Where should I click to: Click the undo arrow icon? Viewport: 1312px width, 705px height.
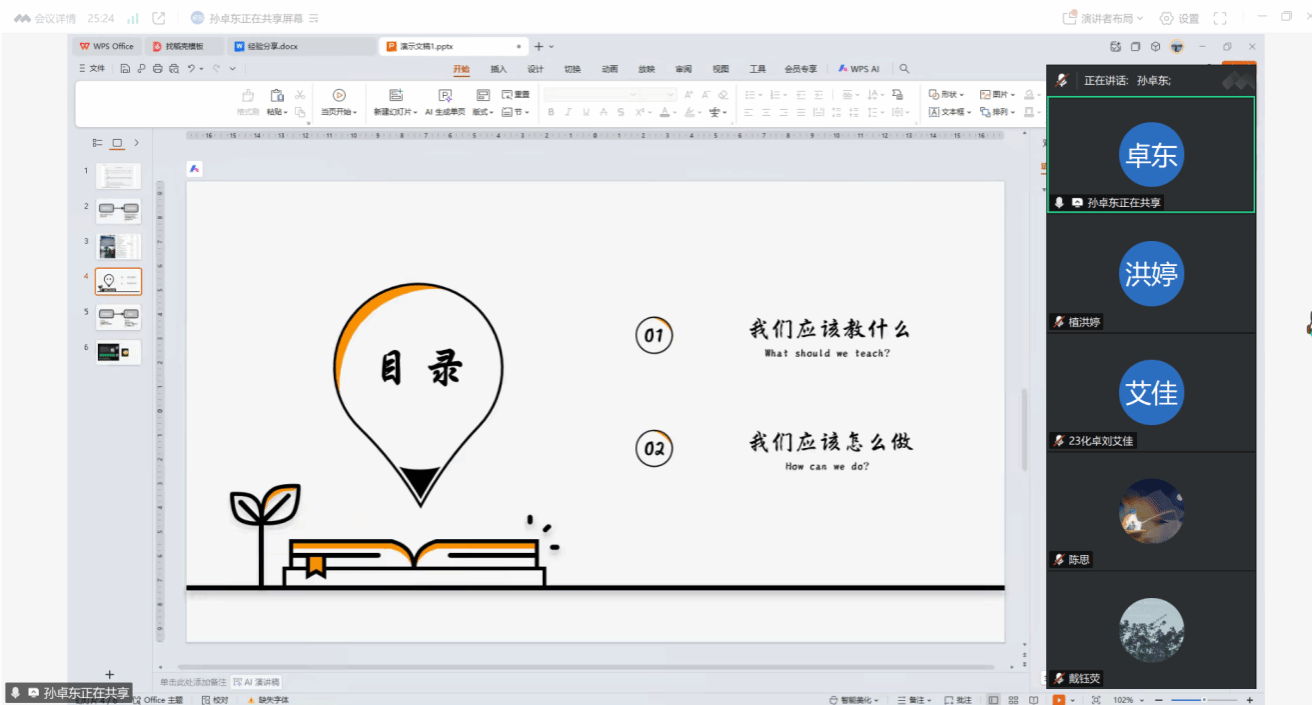(x=191, y=69)
